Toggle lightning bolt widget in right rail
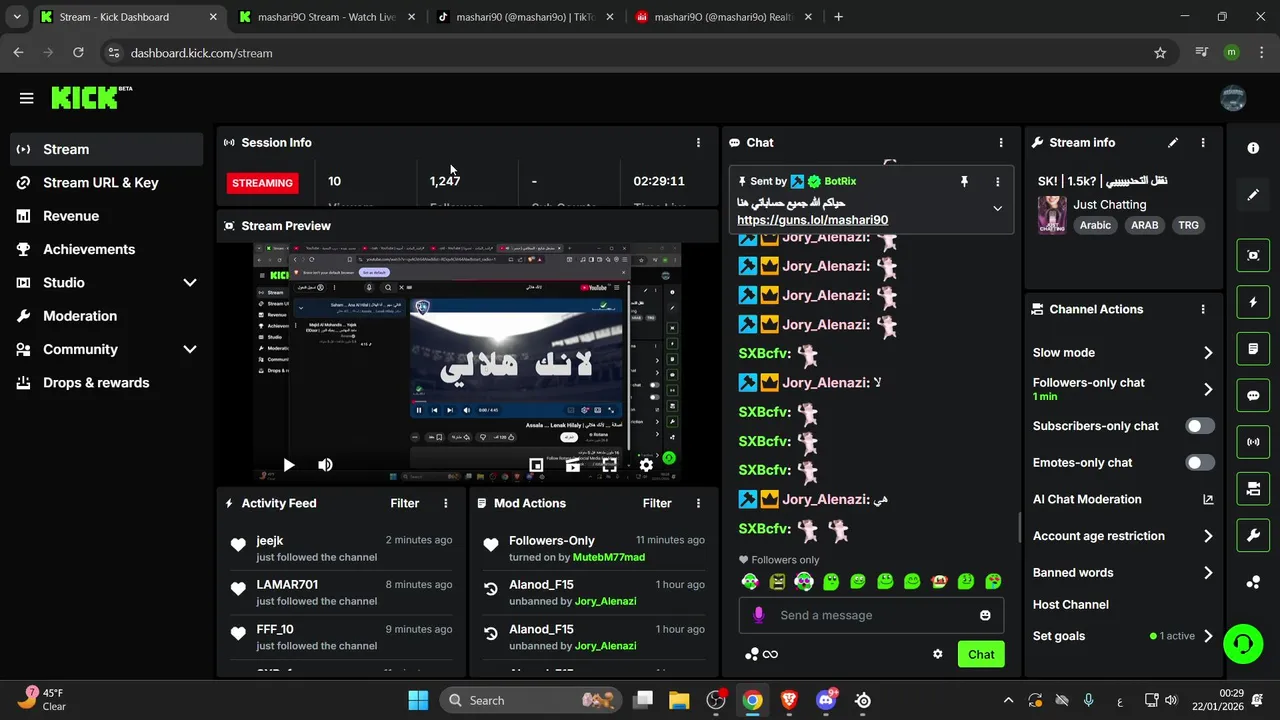 (x=1253, y=302)
